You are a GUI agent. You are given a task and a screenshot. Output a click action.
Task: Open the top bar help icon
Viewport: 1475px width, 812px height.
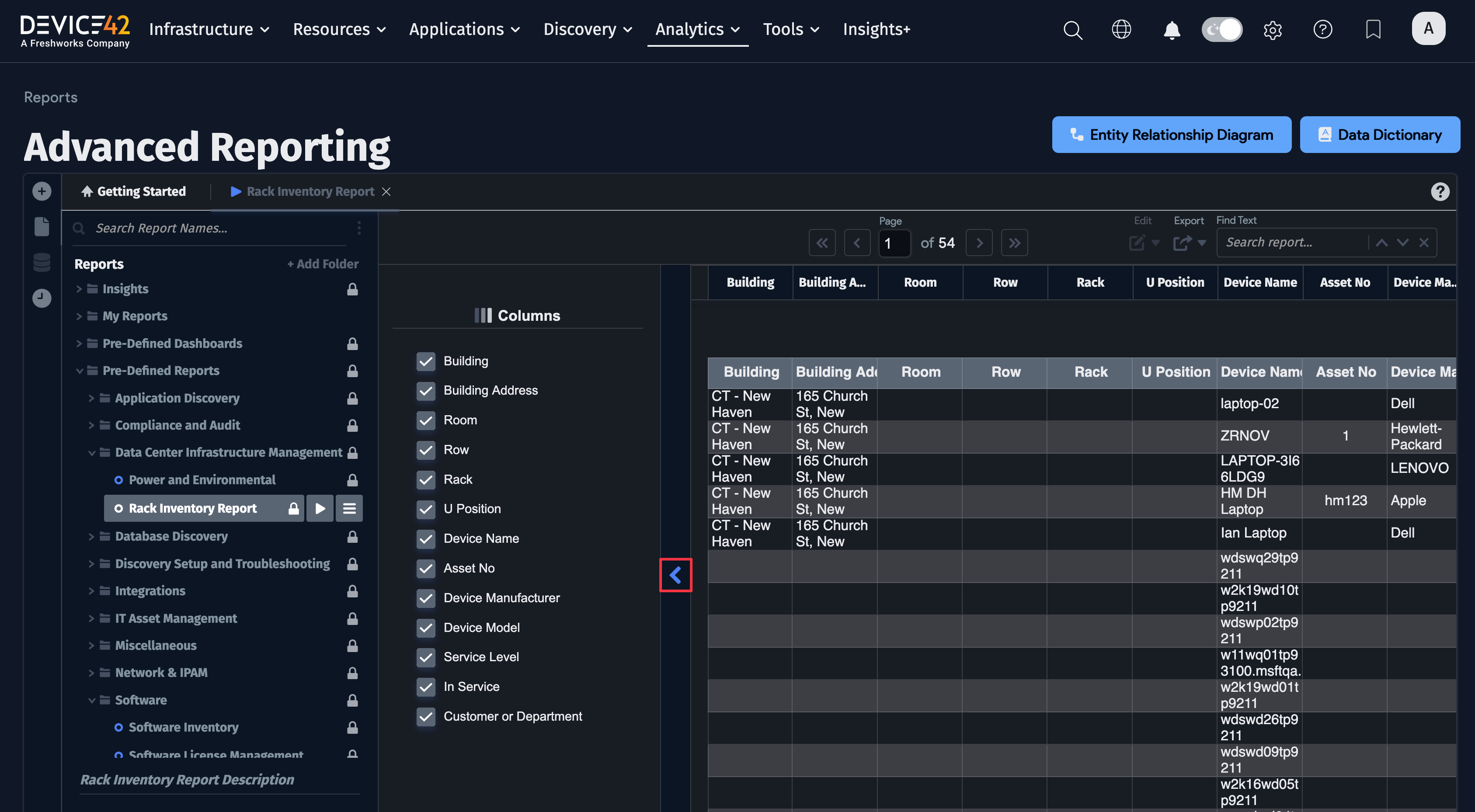pos(1323,29)
